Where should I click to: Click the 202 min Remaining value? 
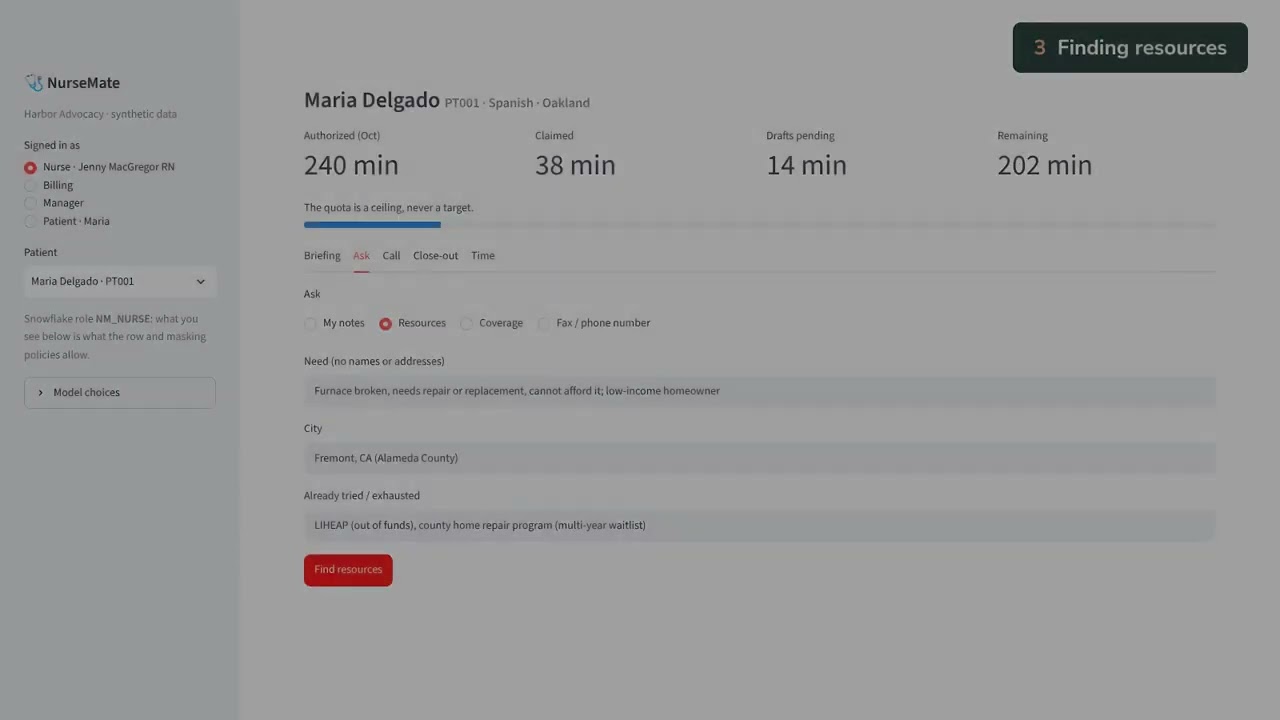pyautogui.click(x=1044, y=166)
